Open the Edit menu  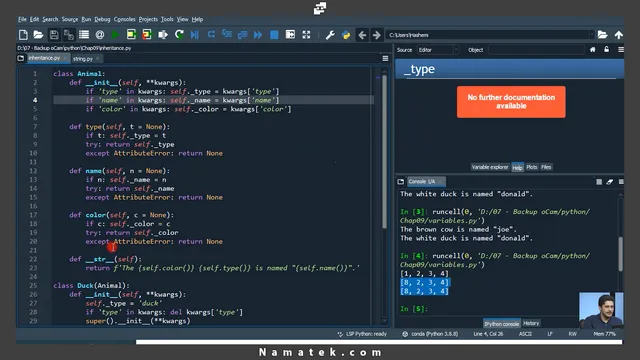34,19
